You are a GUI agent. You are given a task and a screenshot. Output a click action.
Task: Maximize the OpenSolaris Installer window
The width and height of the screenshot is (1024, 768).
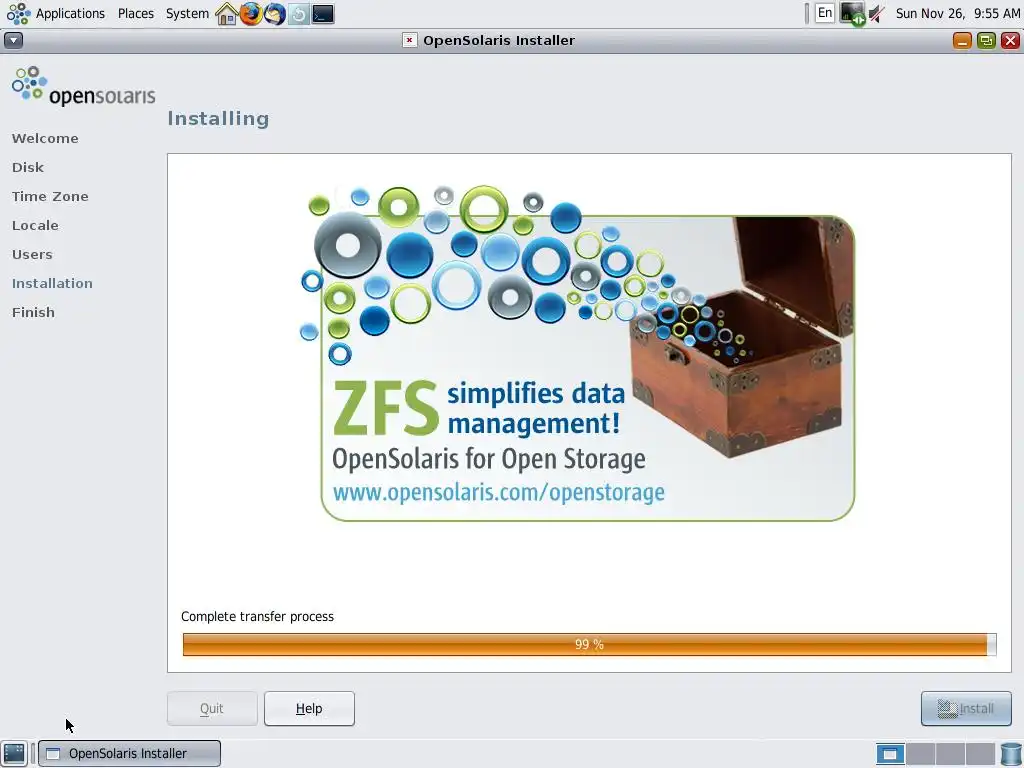pyautogui.click(x=986, y=40)
